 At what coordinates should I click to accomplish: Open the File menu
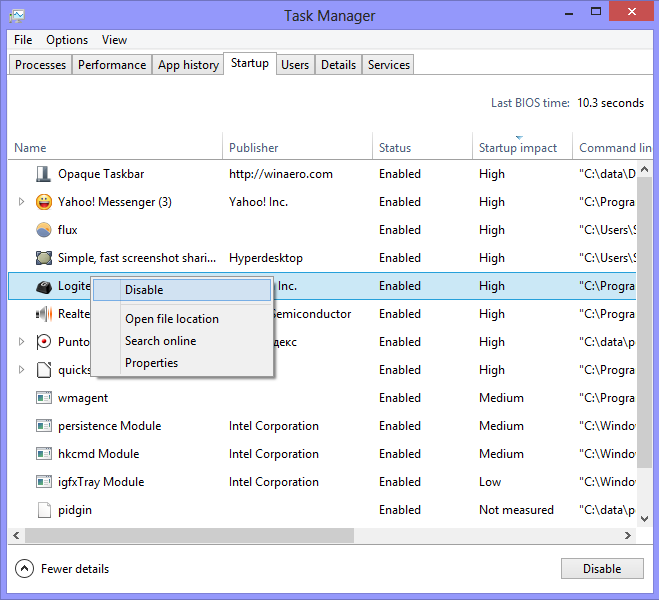point(23,40)
